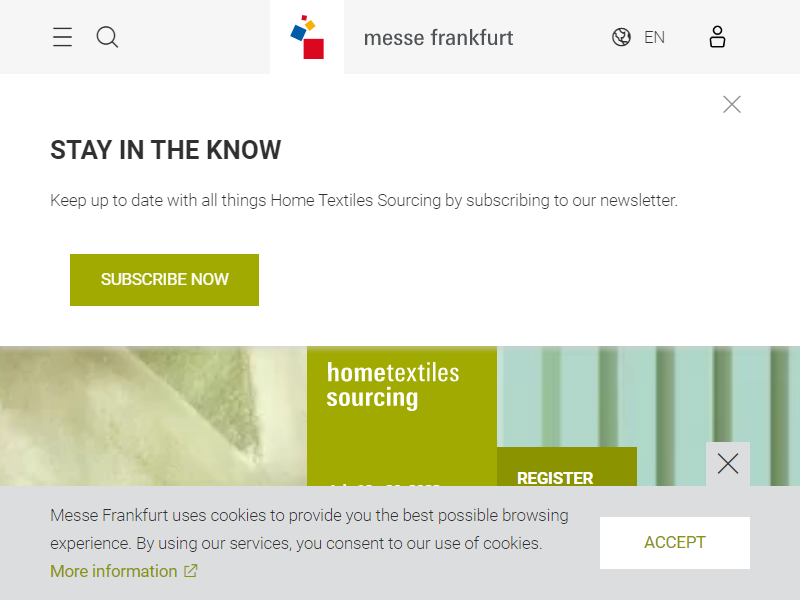Open the More information cookie link
The height and width of the screenshot is (600, 800).
point(114,571)
